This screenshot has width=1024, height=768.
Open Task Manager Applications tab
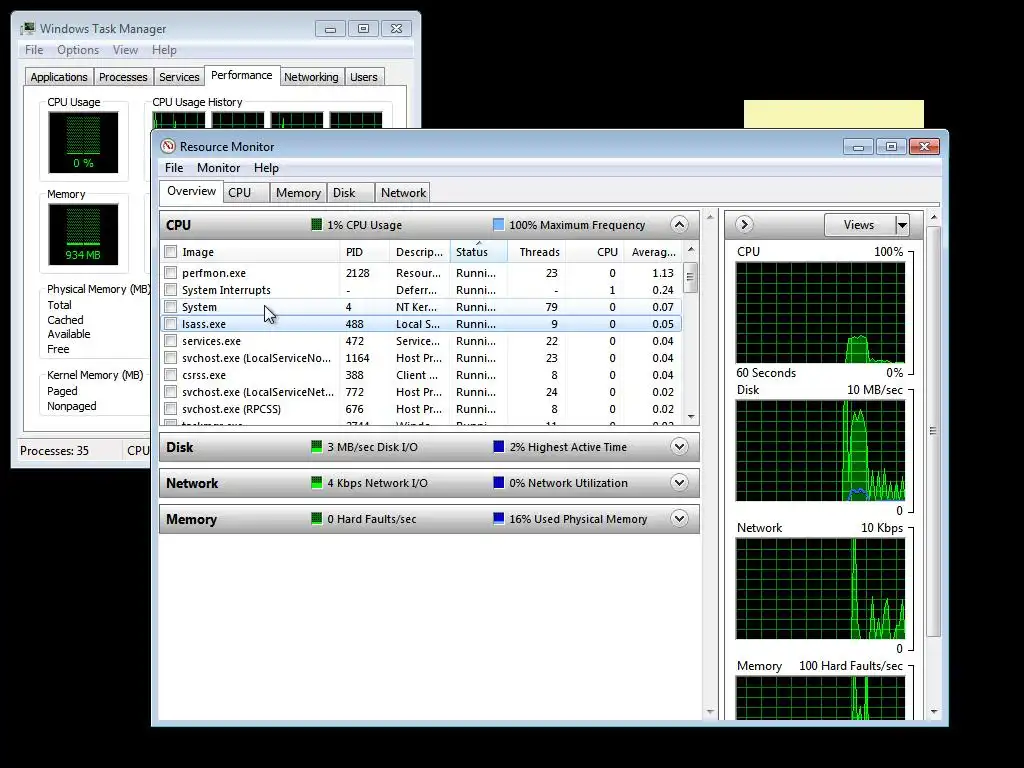point(59,77)
